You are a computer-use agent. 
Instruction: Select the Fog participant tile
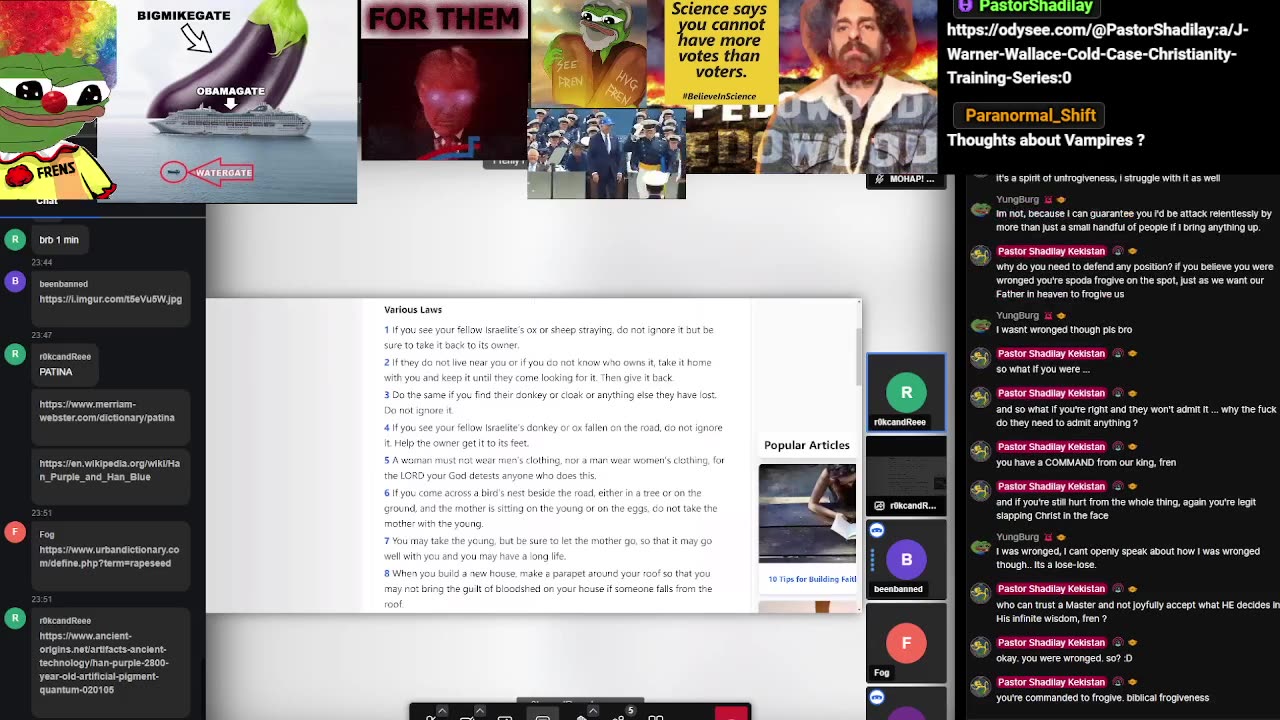[906, 643]
